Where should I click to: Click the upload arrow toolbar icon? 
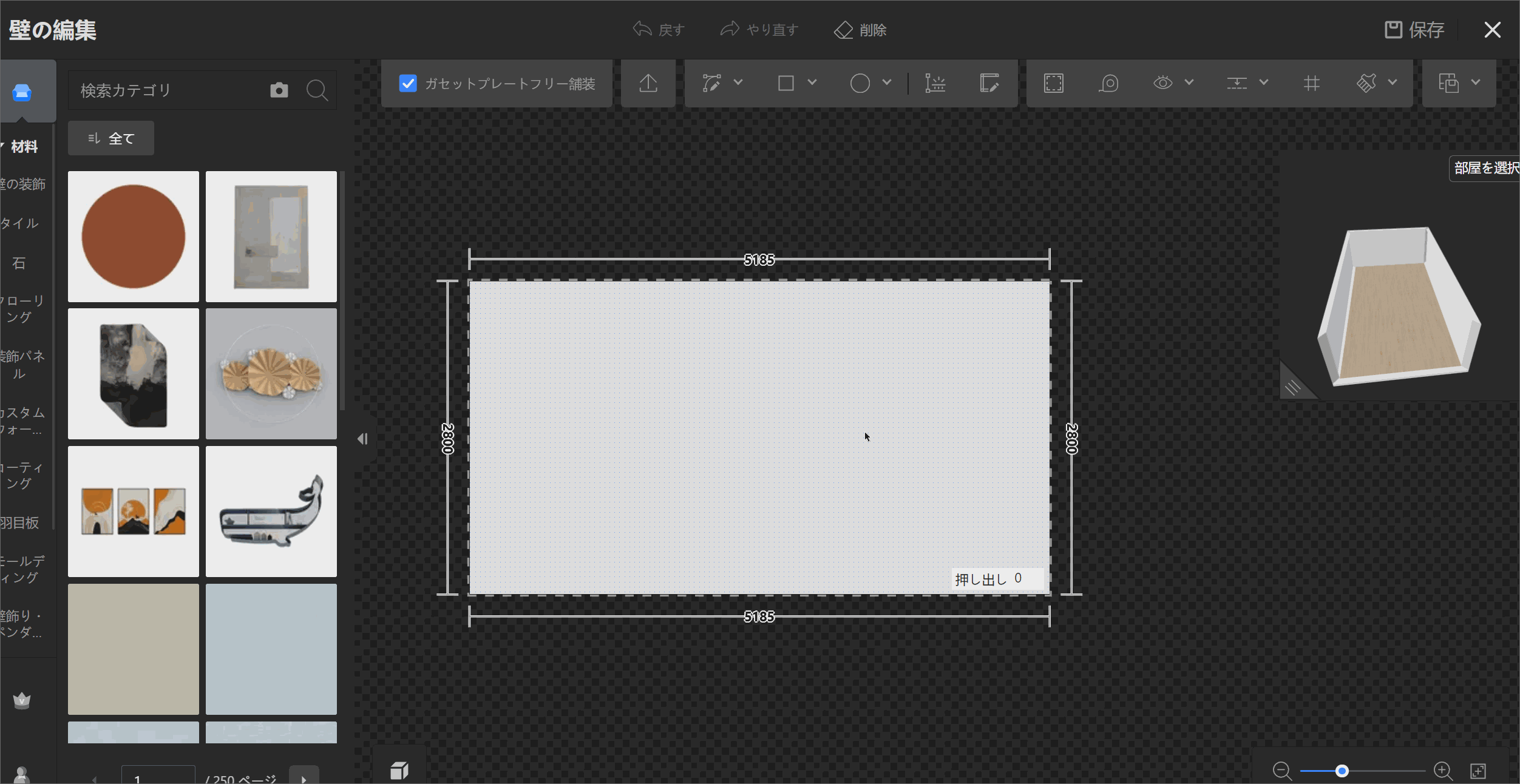[648, 83]
